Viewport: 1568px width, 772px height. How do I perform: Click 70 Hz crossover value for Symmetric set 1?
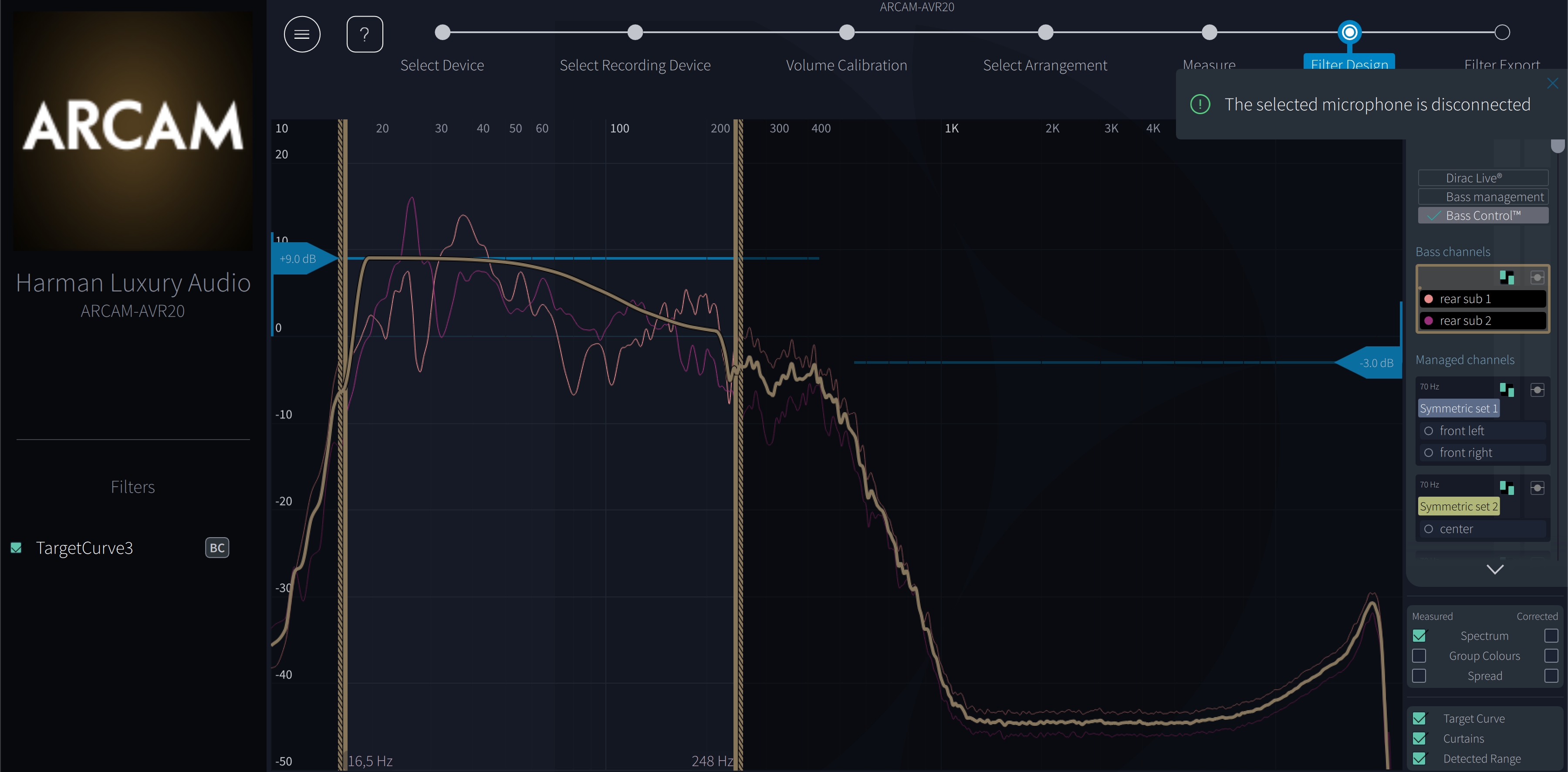click(1429, 386)
